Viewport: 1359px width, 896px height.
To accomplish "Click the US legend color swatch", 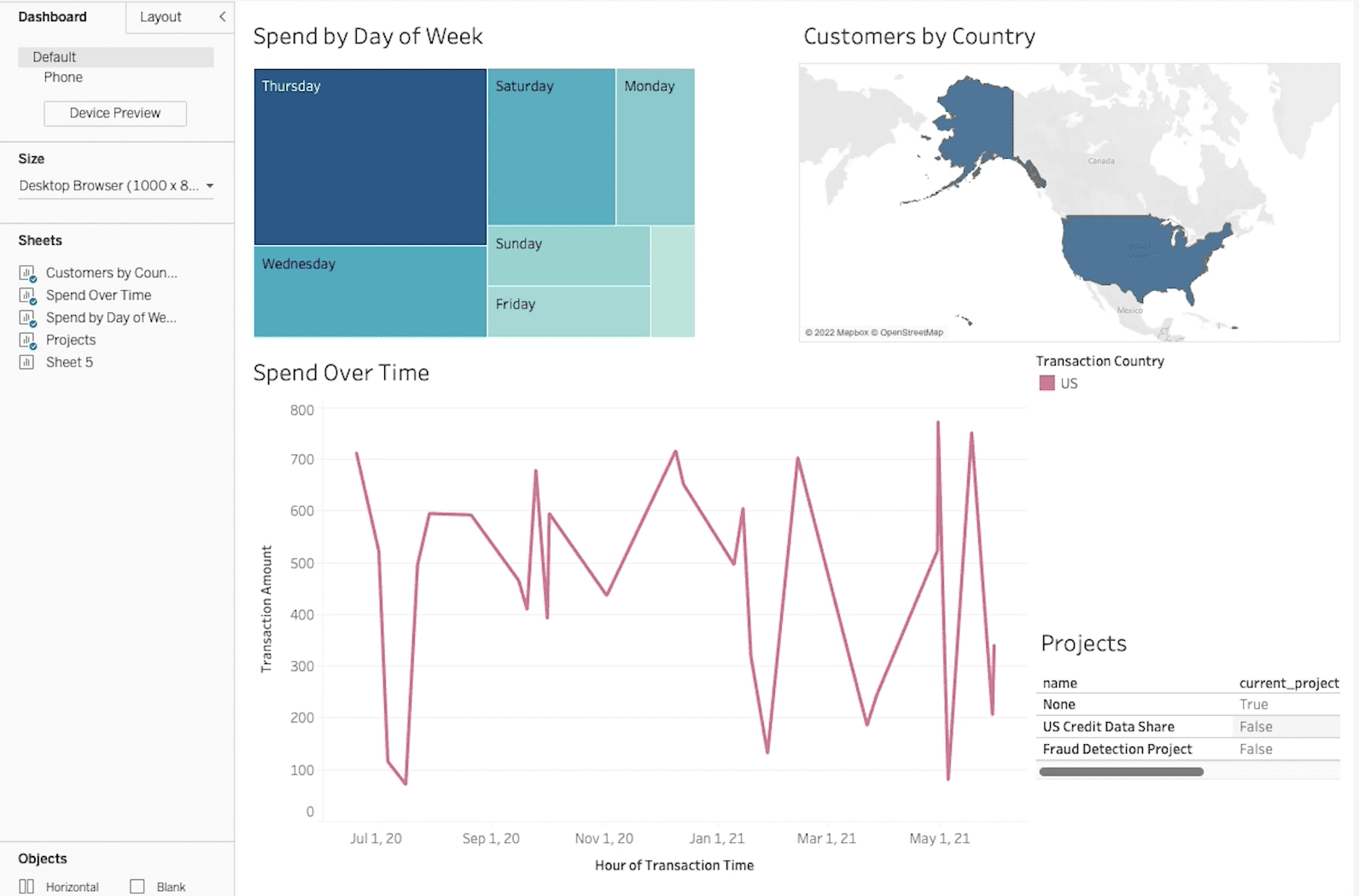I will [x=1047, y=383].
